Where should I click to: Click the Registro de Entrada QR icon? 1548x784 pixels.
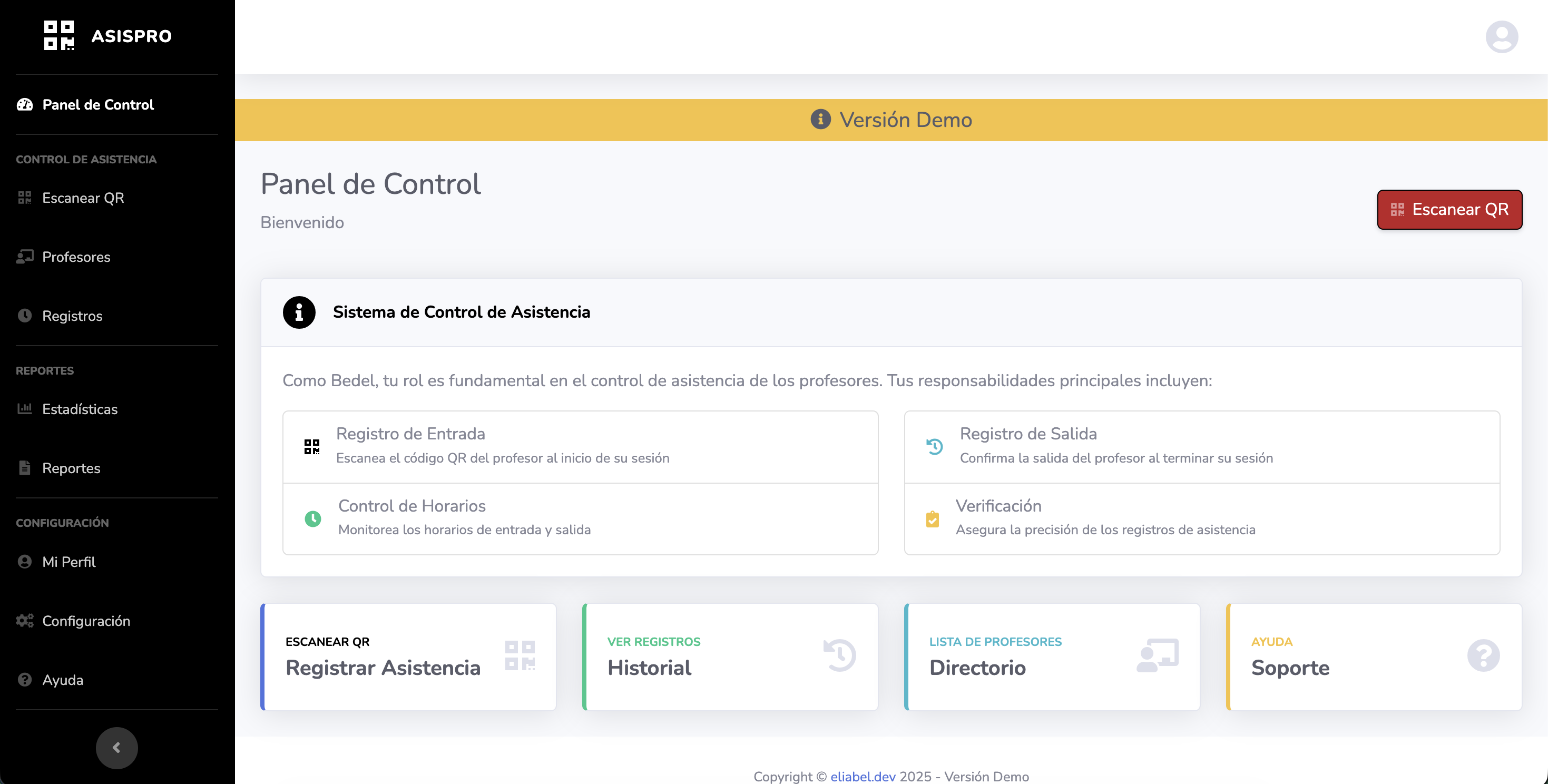311,446
